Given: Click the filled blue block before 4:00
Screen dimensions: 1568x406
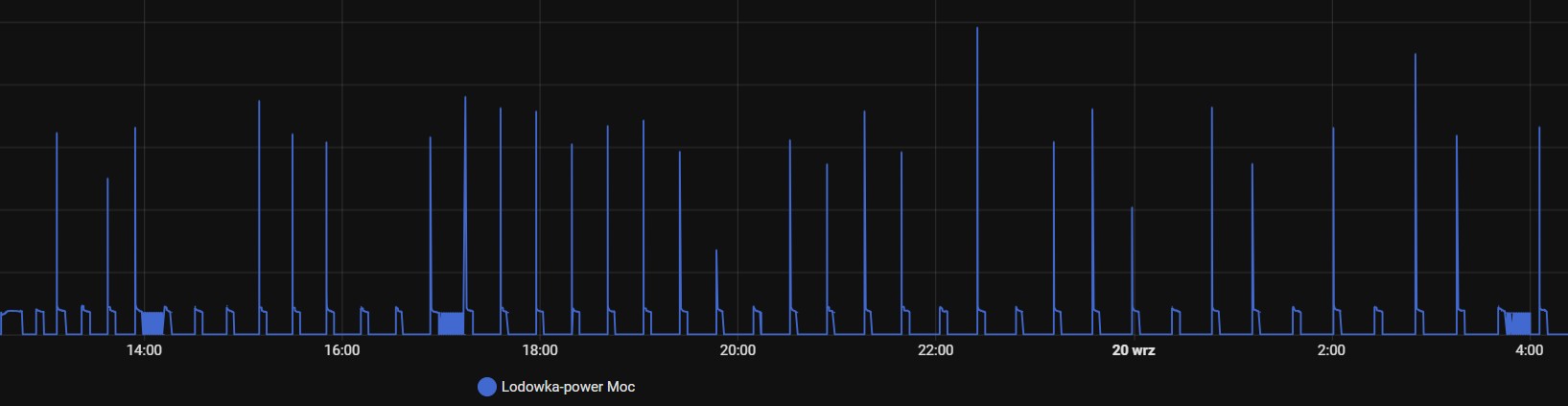Looking at the screenshot, I should tap(1518, 322).
